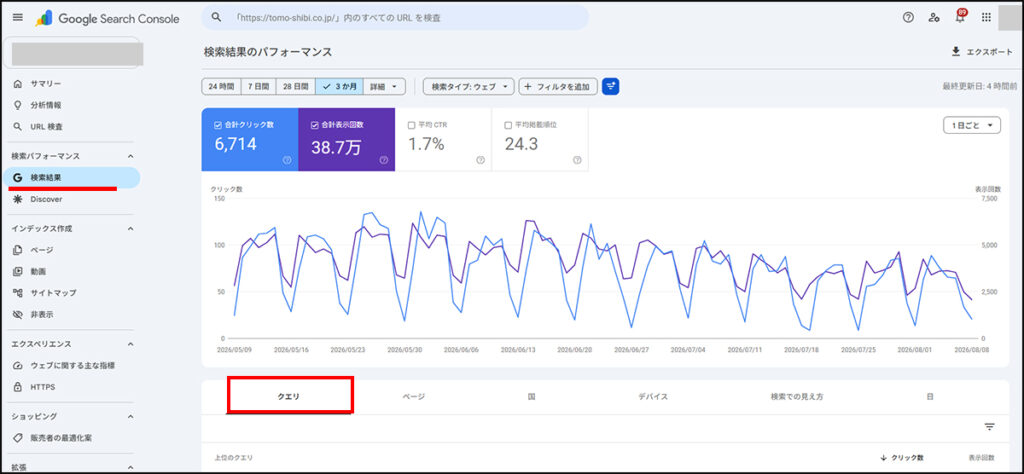
Task: Switch to the 国 tab
Action: (531, 396)
